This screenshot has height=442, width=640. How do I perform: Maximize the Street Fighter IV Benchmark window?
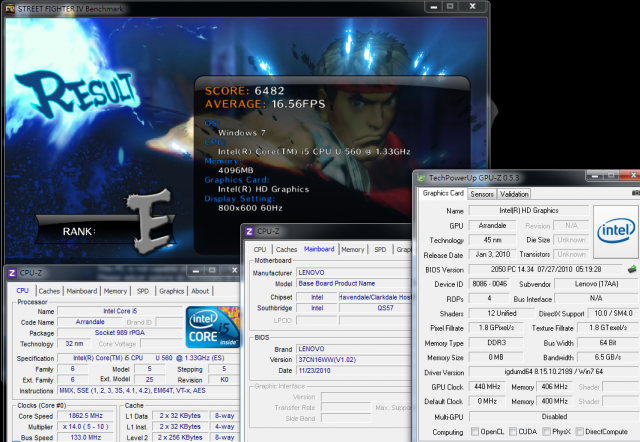450,7
